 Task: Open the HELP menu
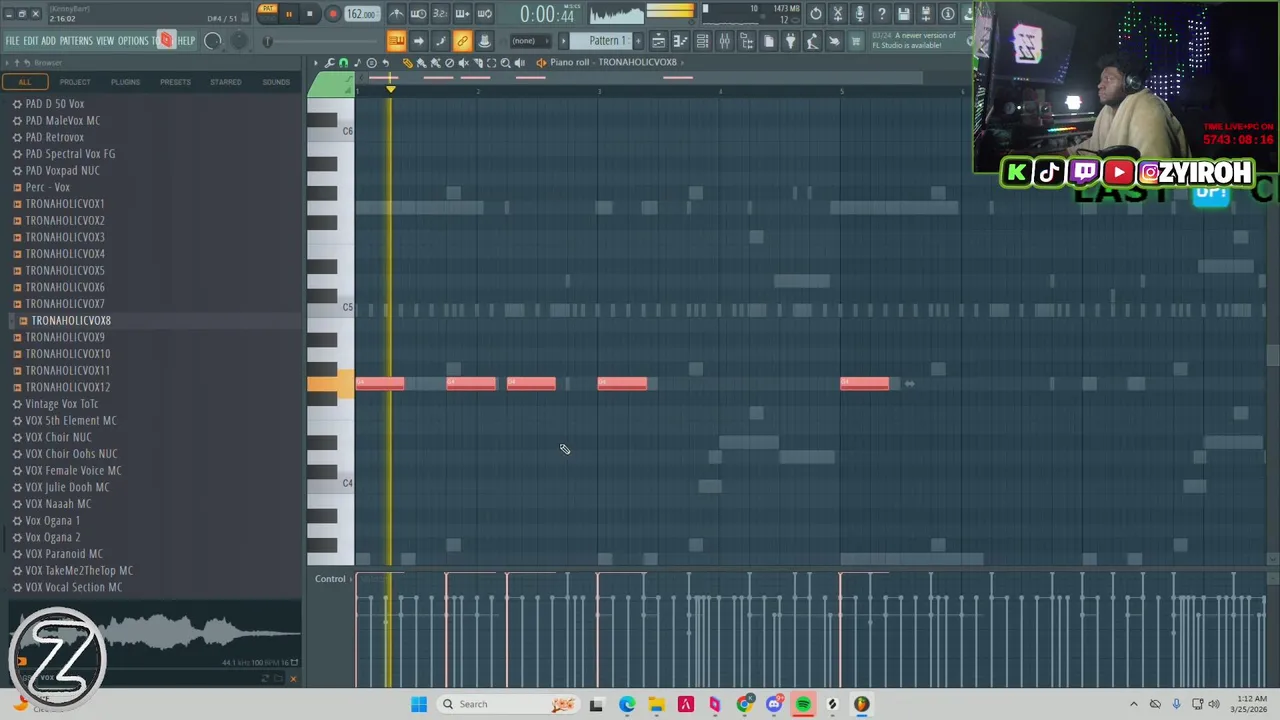186,41
